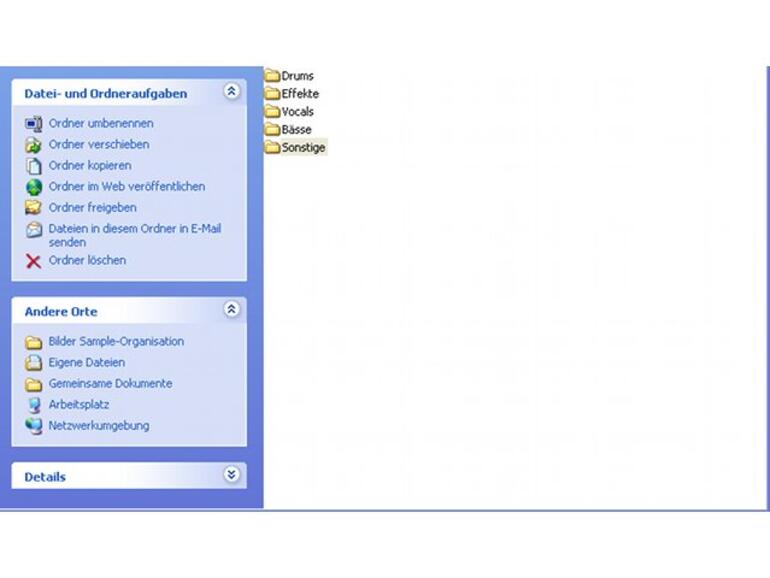Go to Netzwerkumgebung link
This screenshot has width=770, height=578.
click(x=99, y=426)
